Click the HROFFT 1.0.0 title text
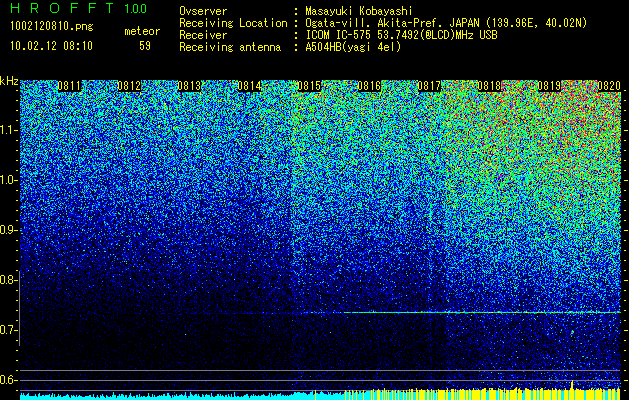The height and width of the screenshot is (400, 629). pos(79,8)
